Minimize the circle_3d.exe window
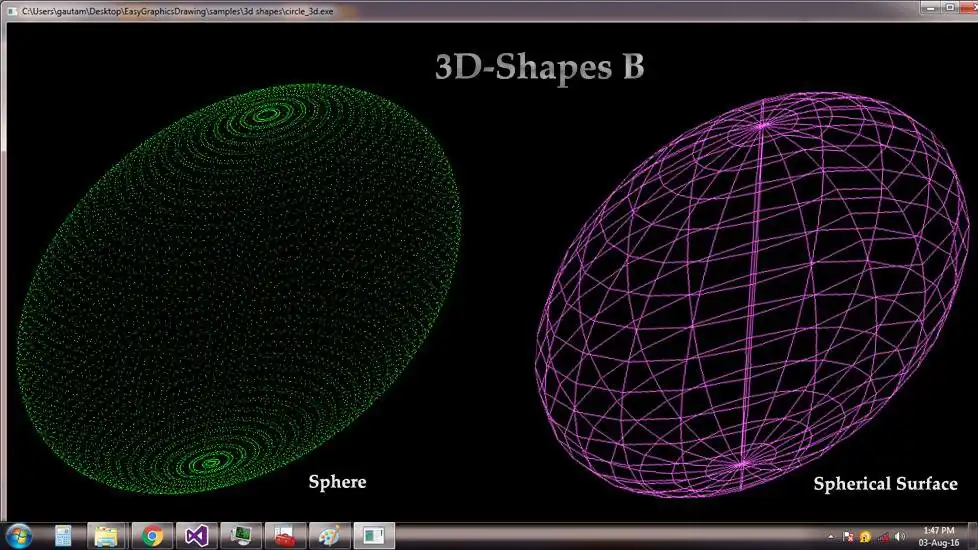This screenshot has height=550, width=978. click(x=931, y=8)
